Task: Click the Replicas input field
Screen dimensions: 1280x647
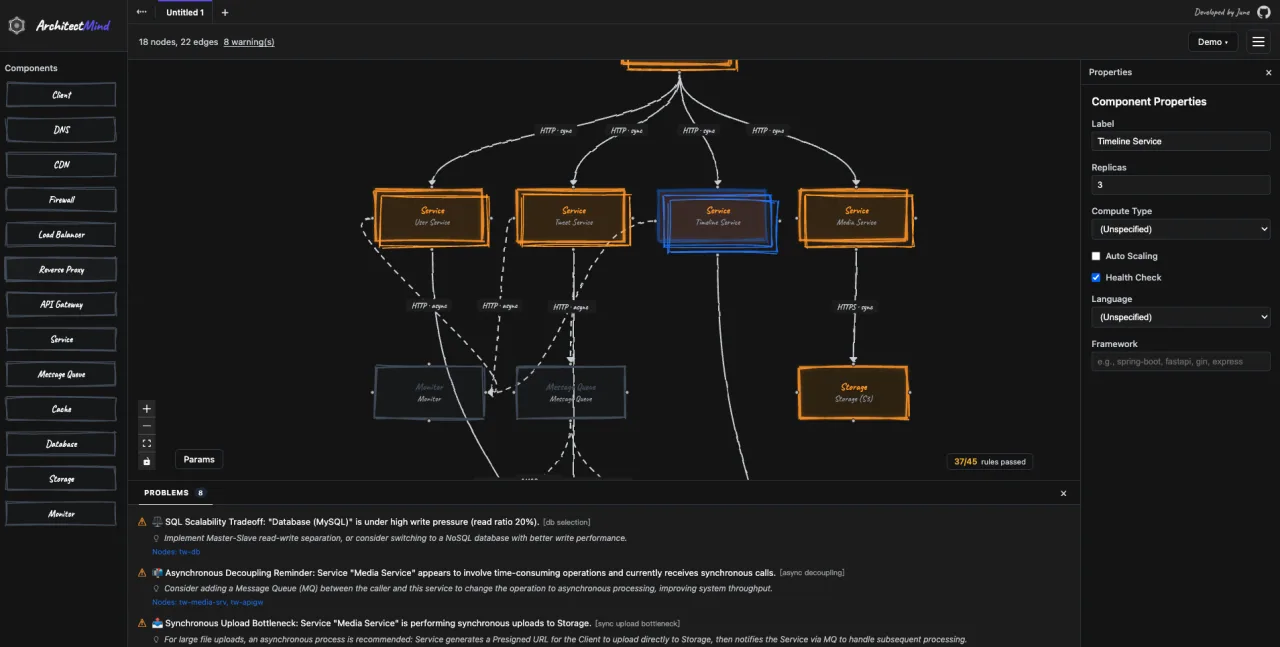Action: coord(1181,185)
